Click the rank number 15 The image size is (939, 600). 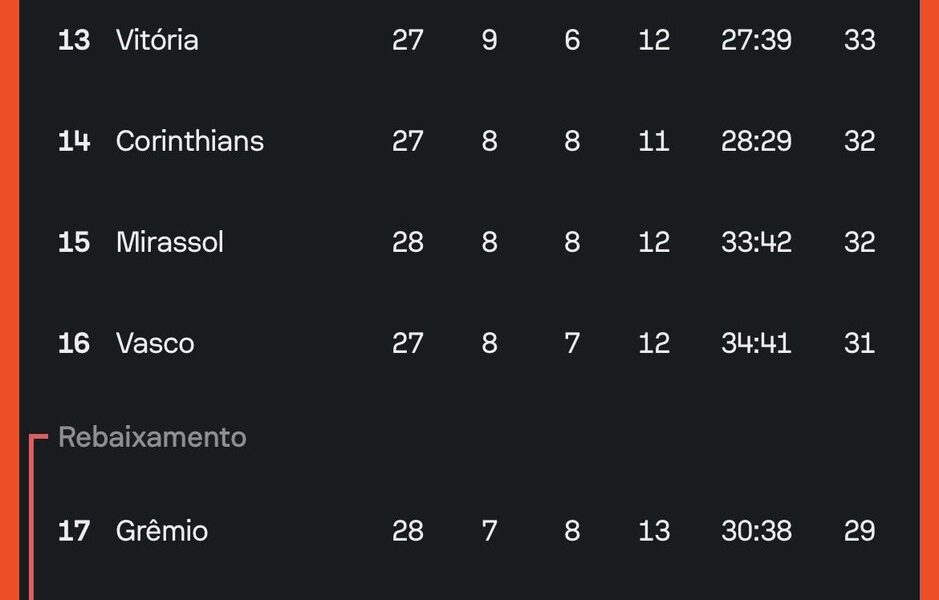click(x=74, y=243)
